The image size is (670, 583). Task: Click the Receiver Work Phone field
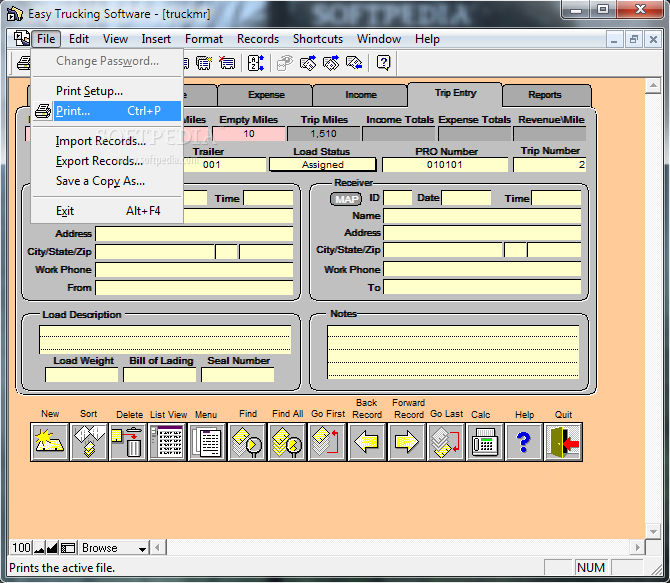click(x=482, y=269)
